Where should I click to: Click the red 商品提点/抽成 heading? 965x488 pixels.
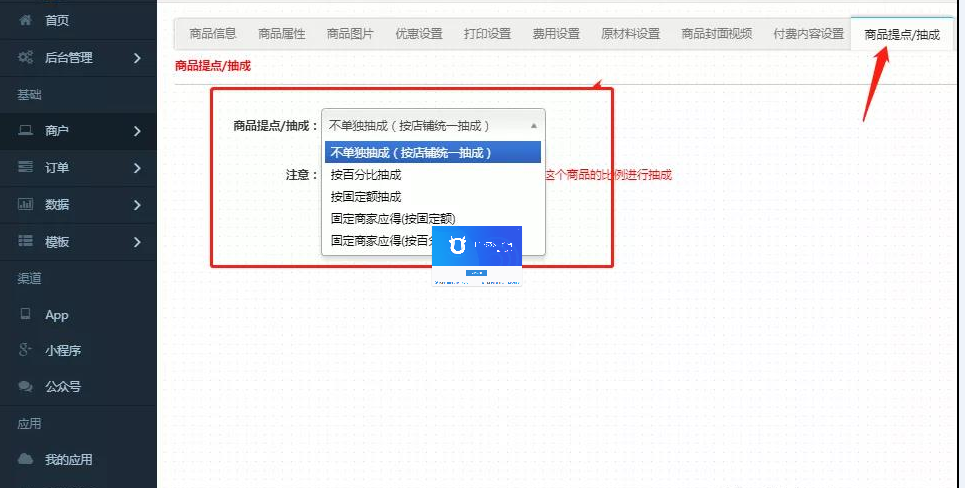[213, 66]
